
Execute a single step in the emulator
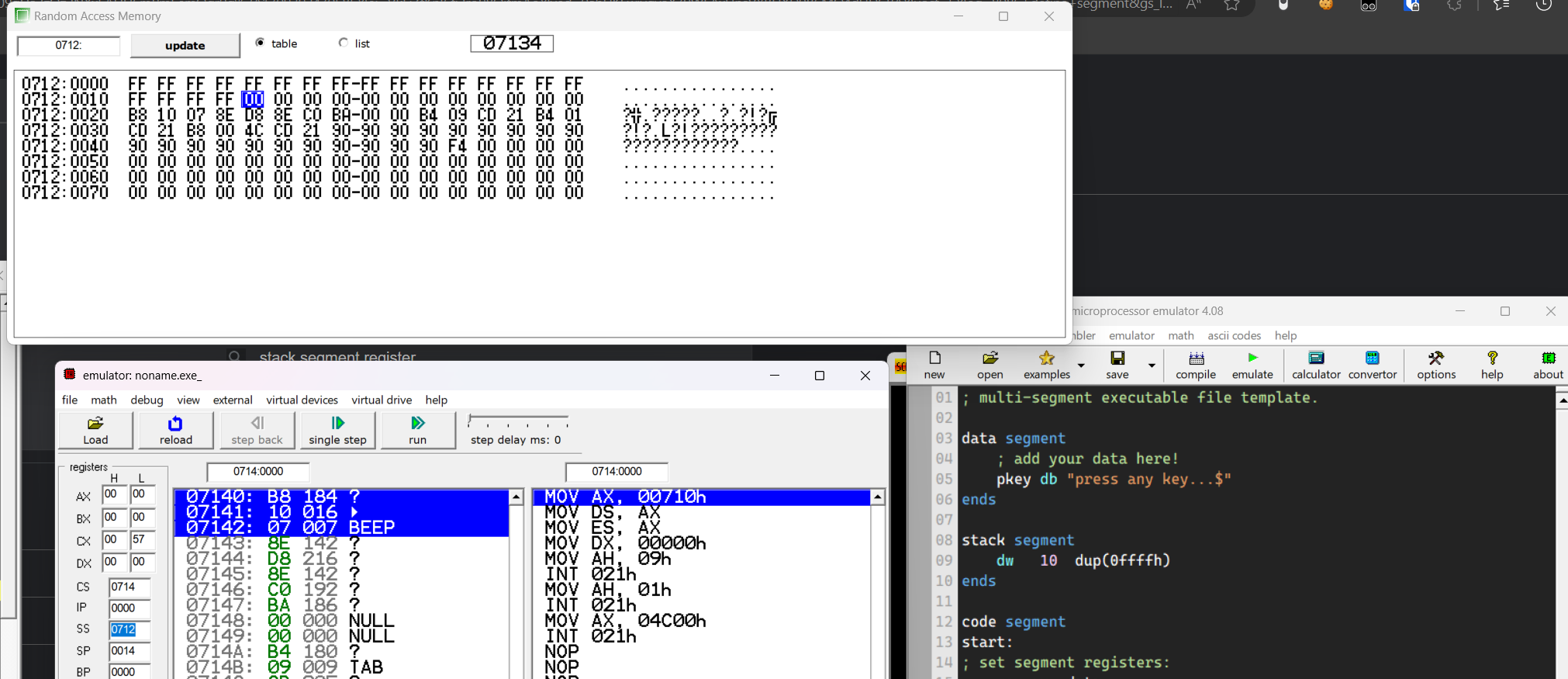pos(337,430)
